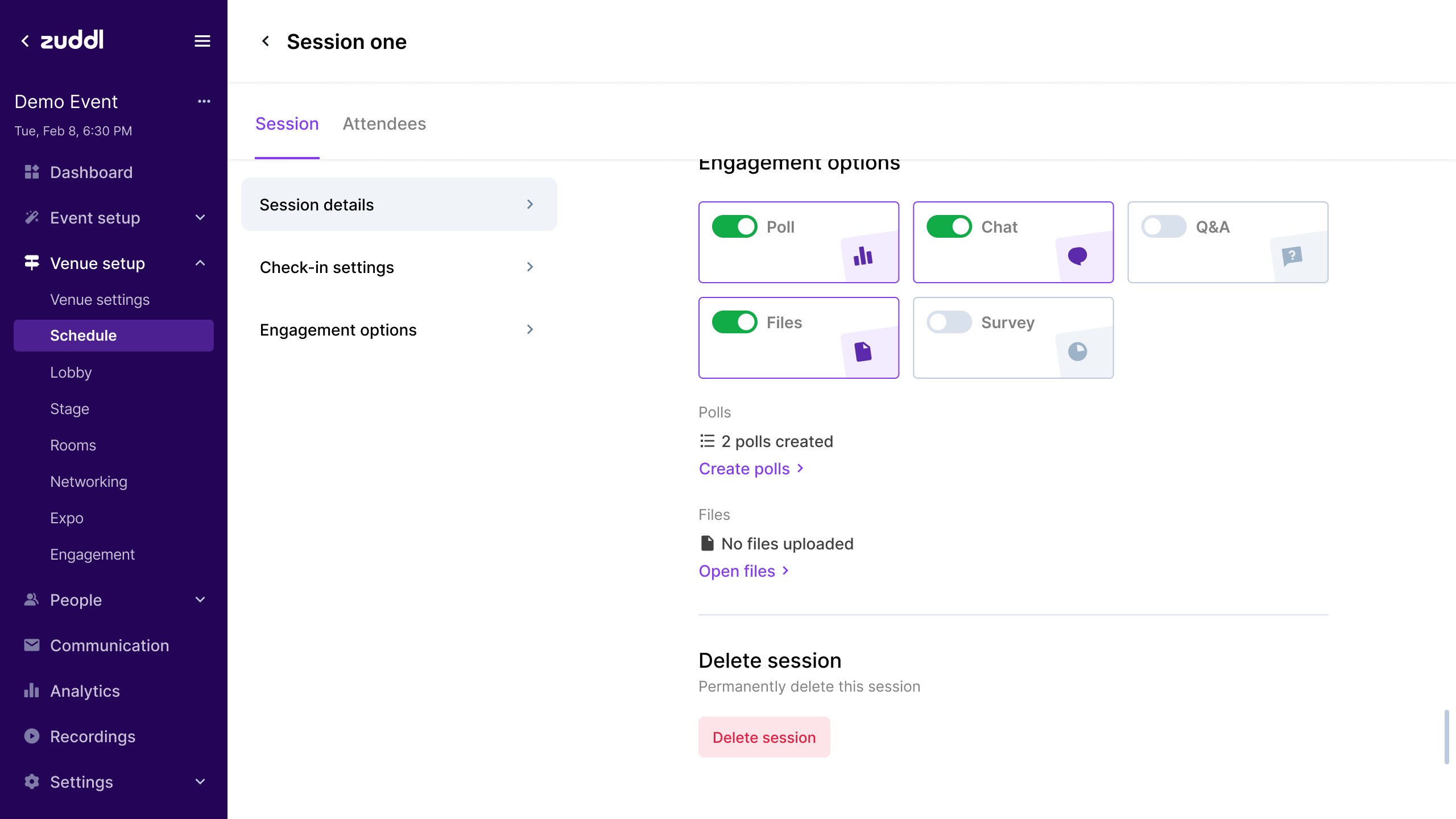Expand the People section chevron
The width and height of the screenshot is (1456, 819).
(x=200, y=599)
